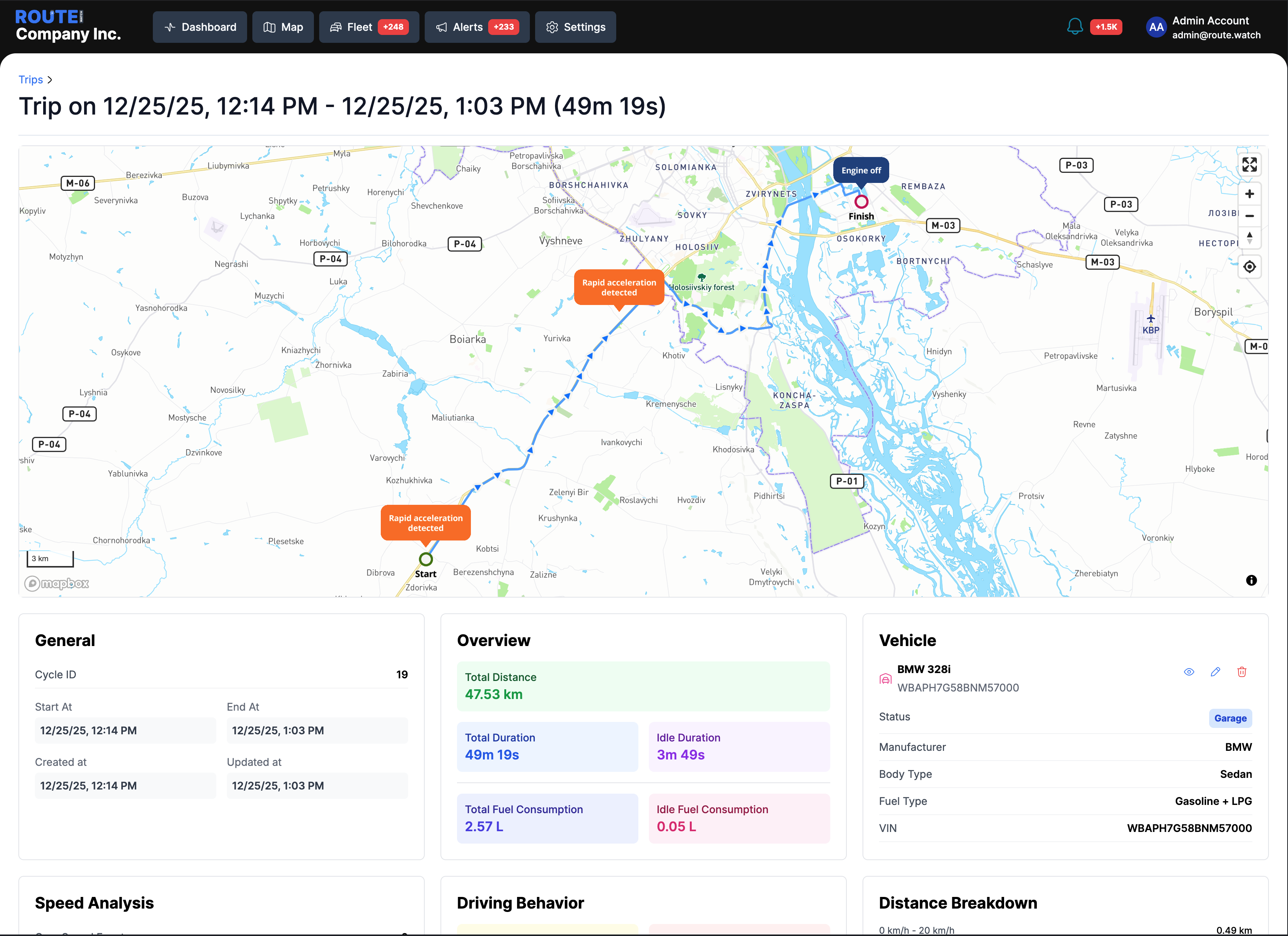Select the Engine off map popup
This screenshot has width=1288, height=936.
tap(860, 171)
